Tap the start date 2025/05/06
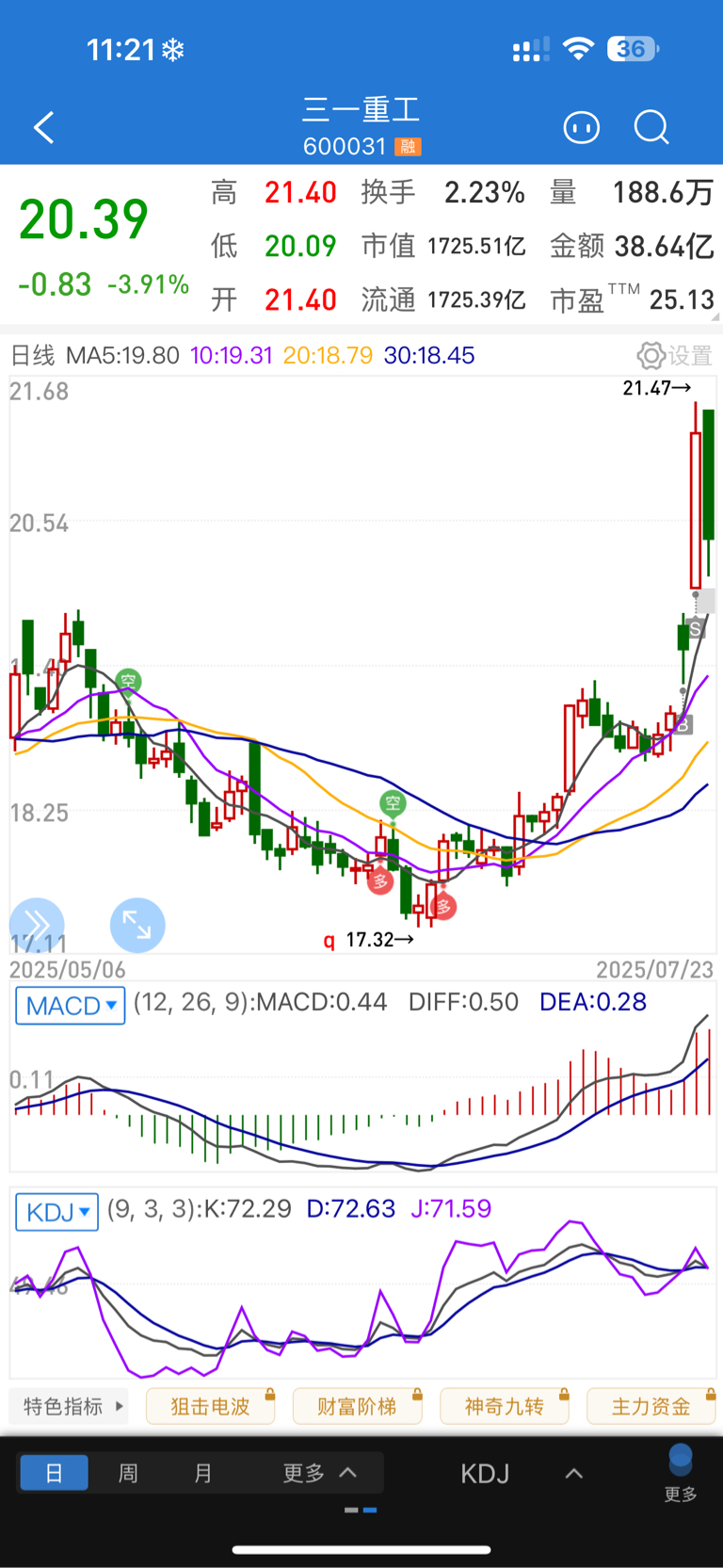Viewport: 723px width, 1568px height. (68, 969)
